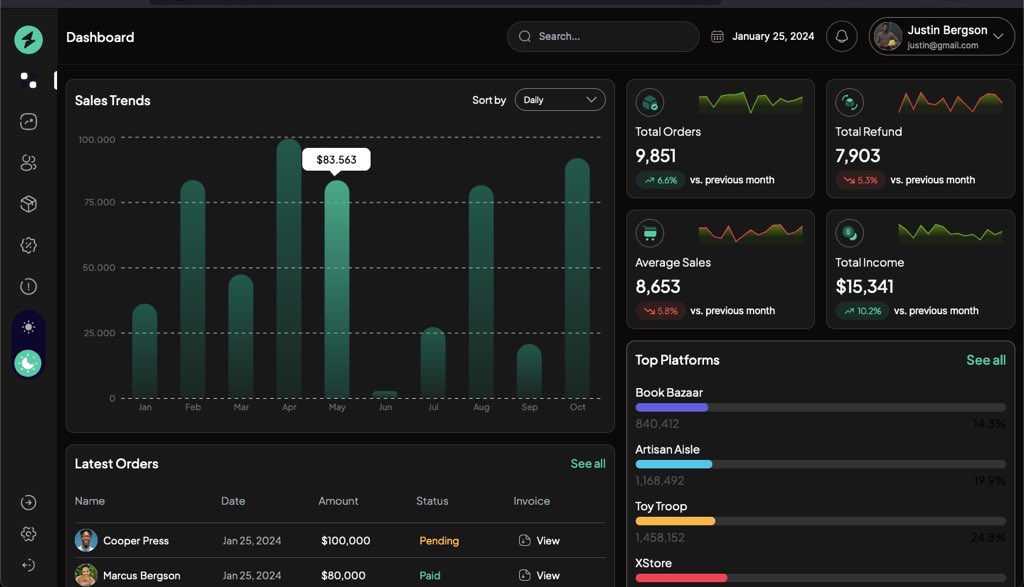Open the Sort by Daily dropdown
Viewport: 1024px width, 587px height.
pyautogui.click(x=560, y=100)
